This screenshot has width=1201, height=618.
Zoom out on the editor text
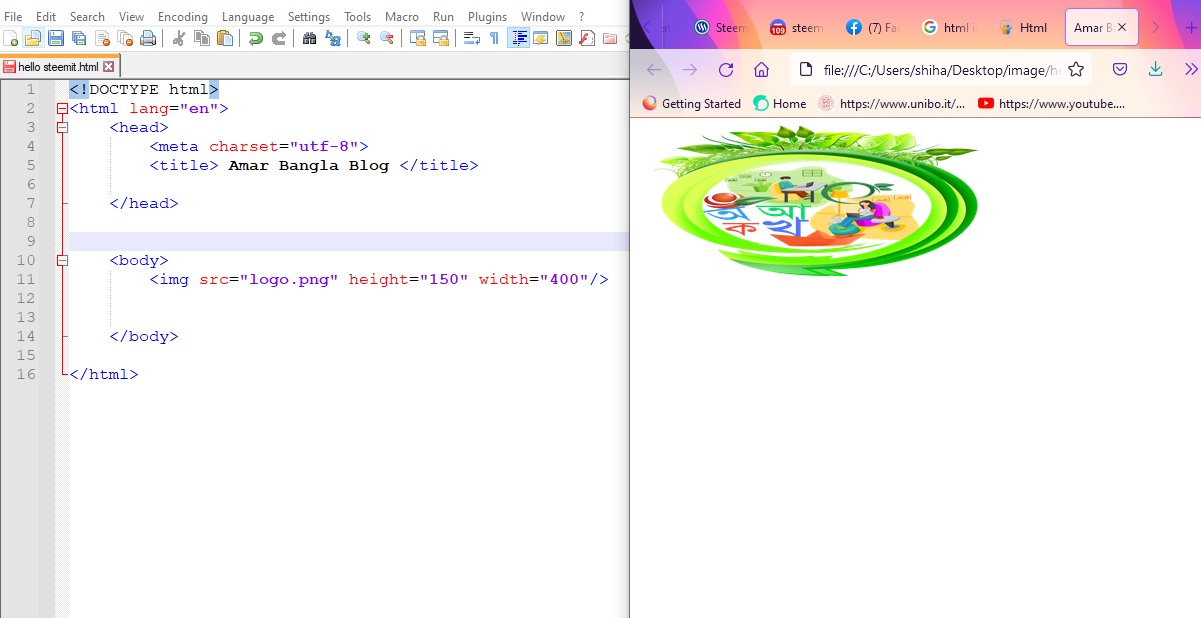(x=387, y=38)
